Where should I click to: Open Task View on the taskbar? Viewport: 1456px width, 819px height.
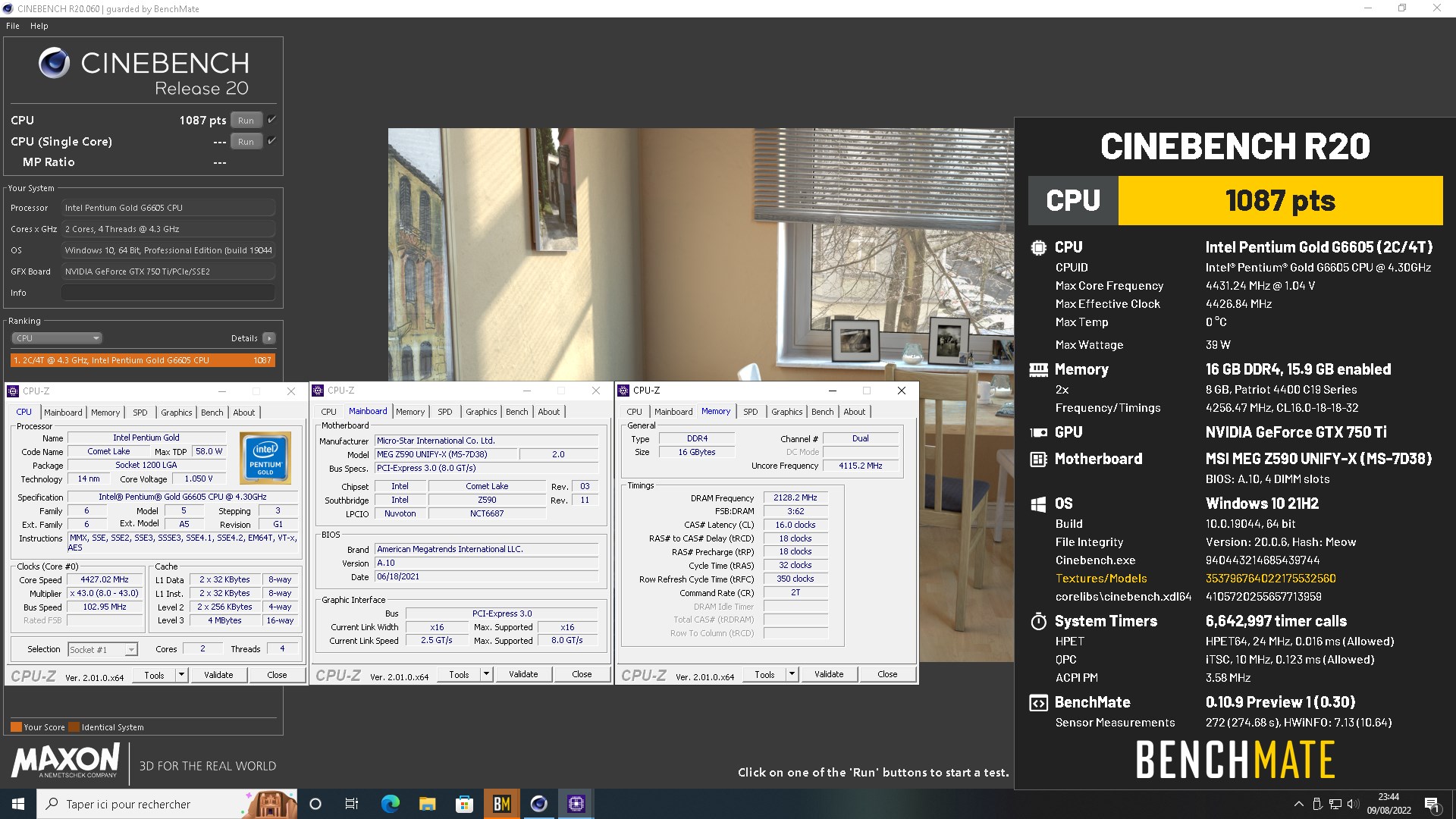coord(352,804)
